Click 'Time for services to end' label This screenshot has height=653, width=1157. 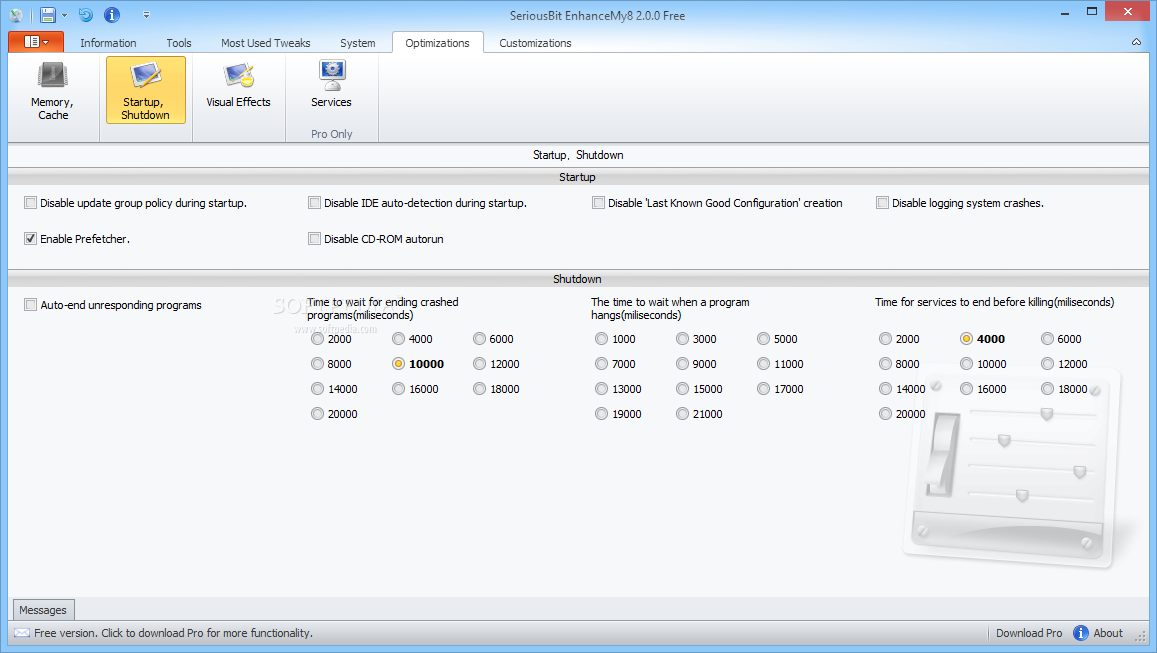[x=995, y=302]
